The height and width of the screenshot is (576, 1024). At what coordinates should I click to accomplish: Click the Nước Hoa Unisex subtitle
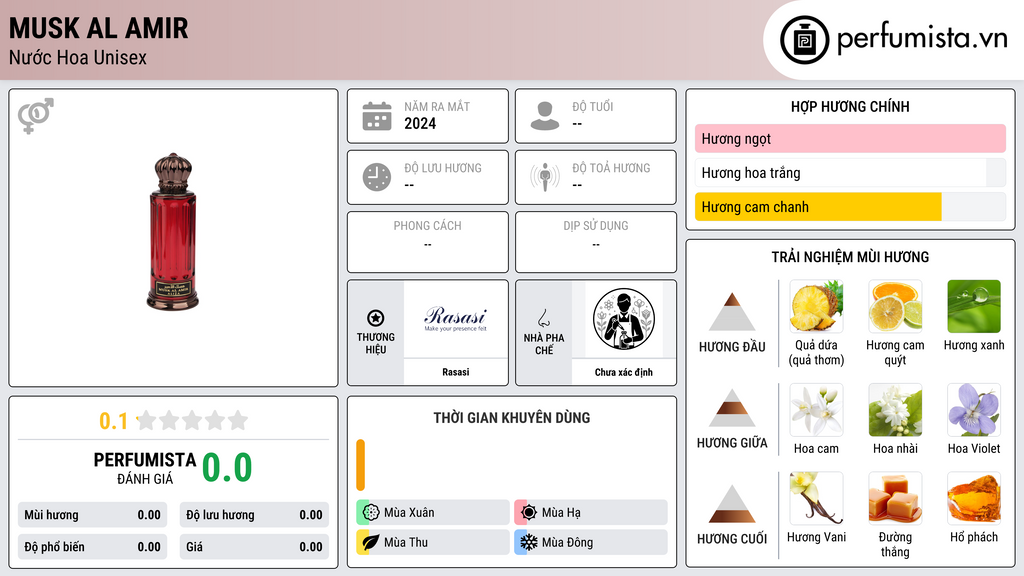tap(78, 57)
